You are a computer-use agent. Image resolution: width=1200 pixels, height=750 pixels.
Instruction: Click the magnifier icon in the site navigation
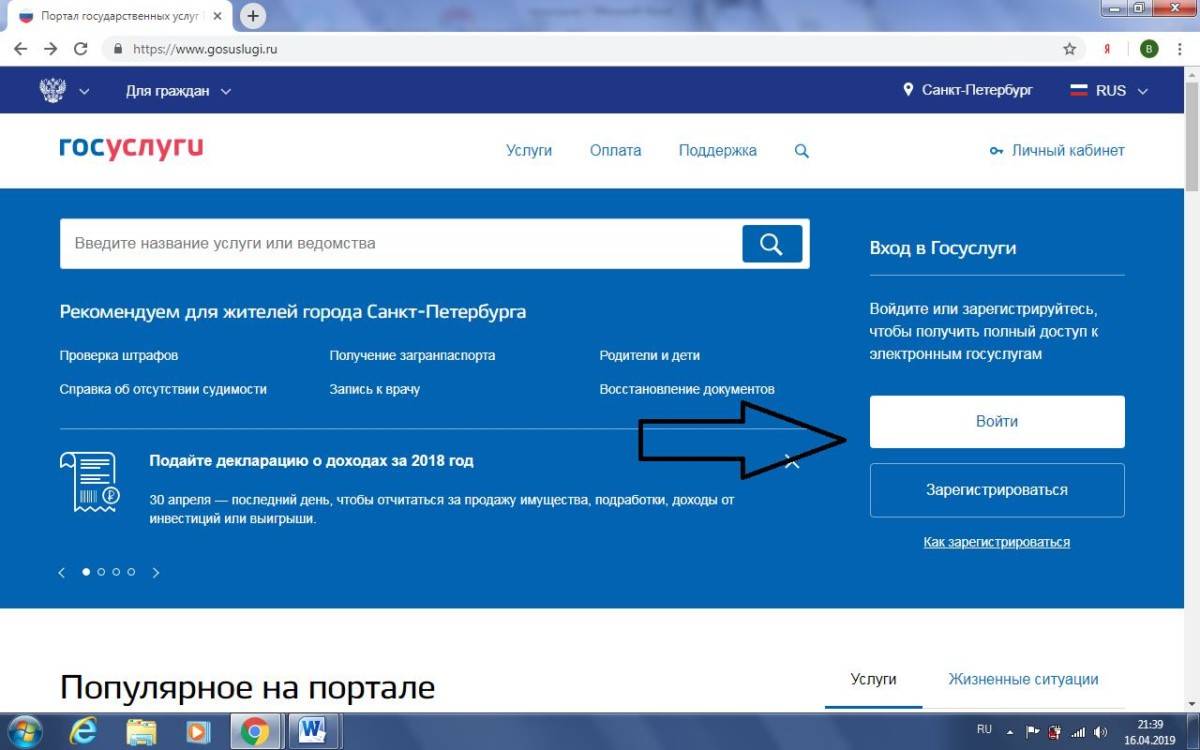point(801,151)
